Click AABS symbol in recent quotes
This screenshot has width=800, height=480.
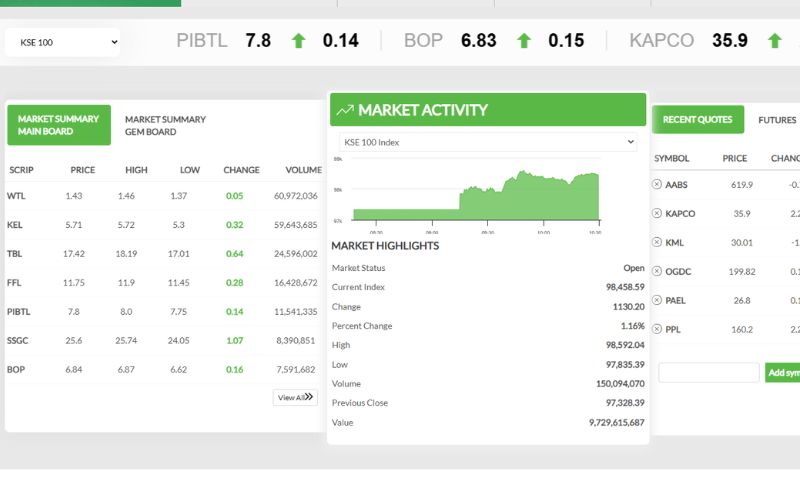[x=676, y=185]
